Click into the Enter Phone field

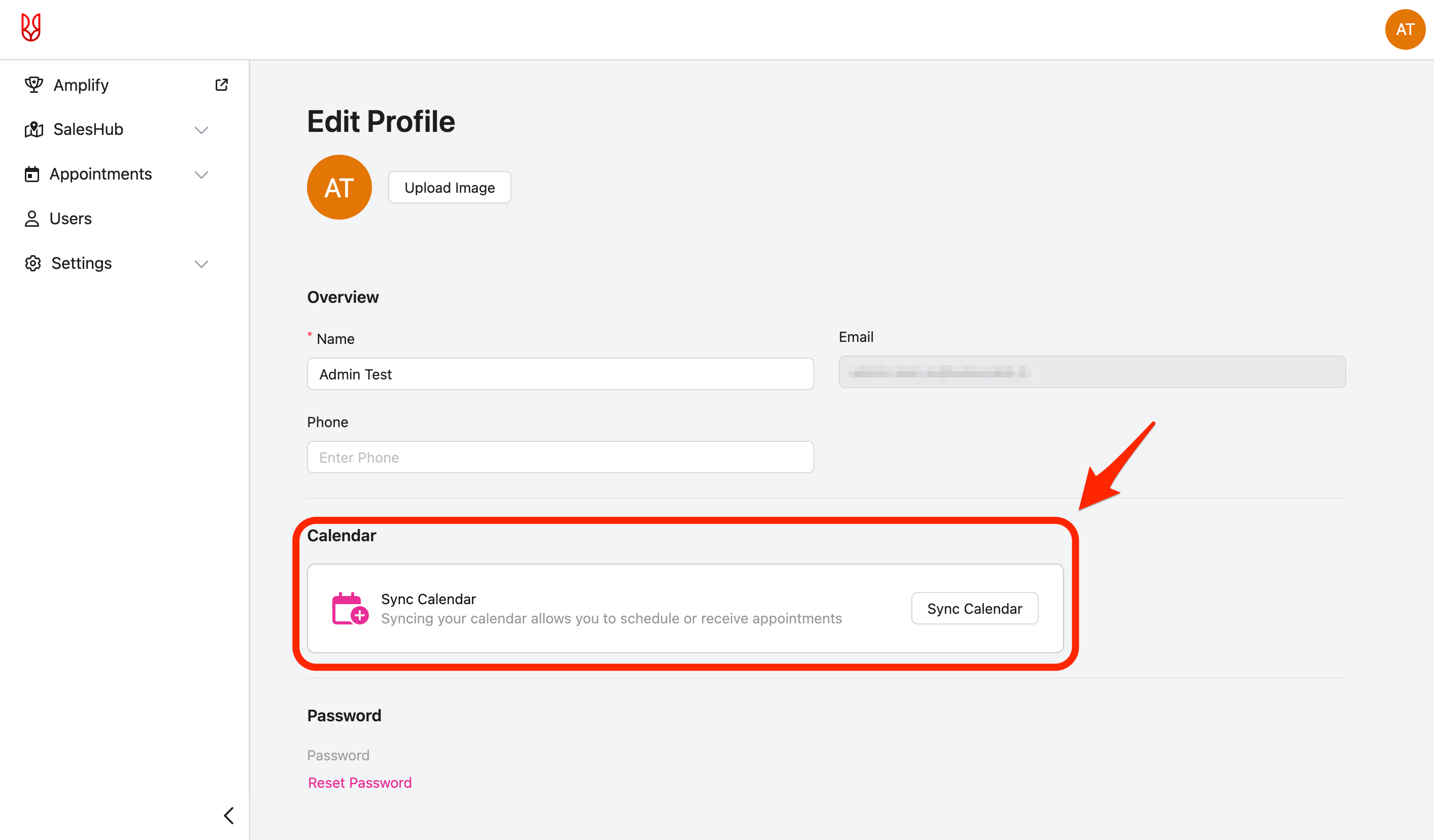pyautogui.click(x=560, y=457)
